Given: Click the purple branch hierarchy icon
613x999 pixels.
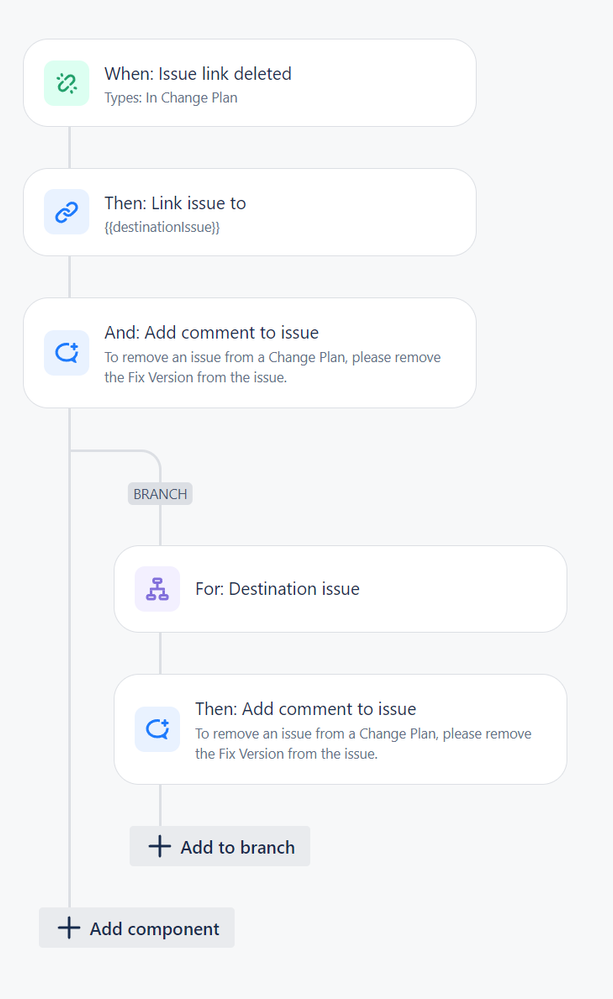Looking at the screenshot, I should coord(157,589).
